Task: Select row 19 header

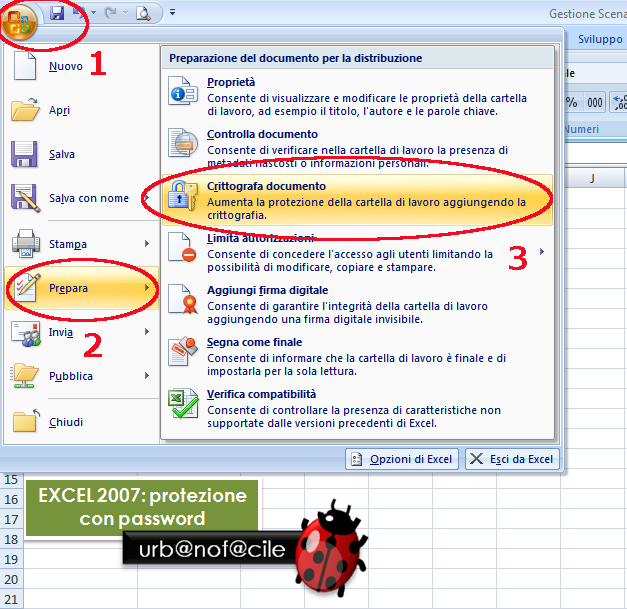Action: [x=11, y=559]
